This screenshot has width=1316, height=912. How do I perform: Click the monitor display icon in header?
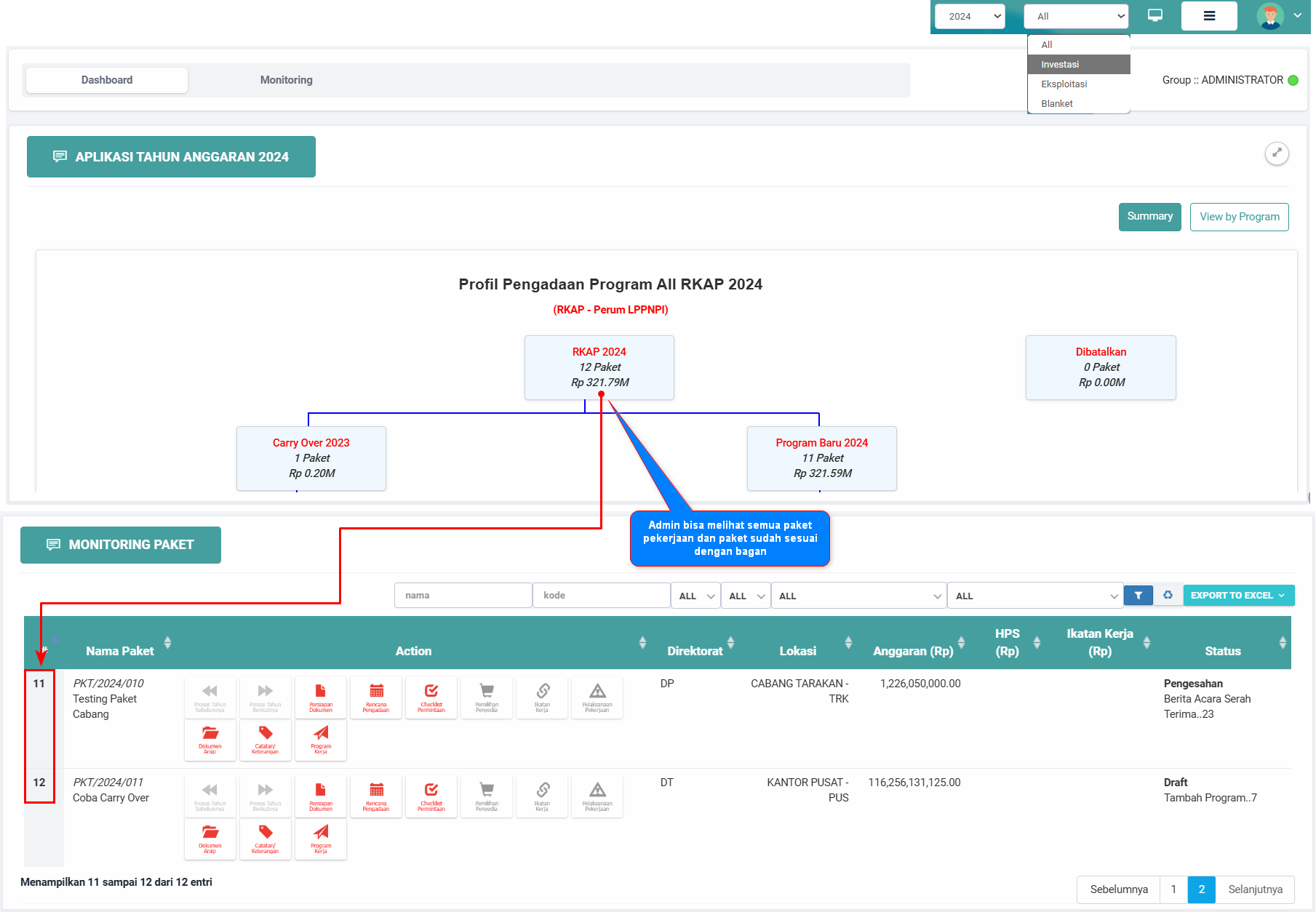pos(1155,15)
